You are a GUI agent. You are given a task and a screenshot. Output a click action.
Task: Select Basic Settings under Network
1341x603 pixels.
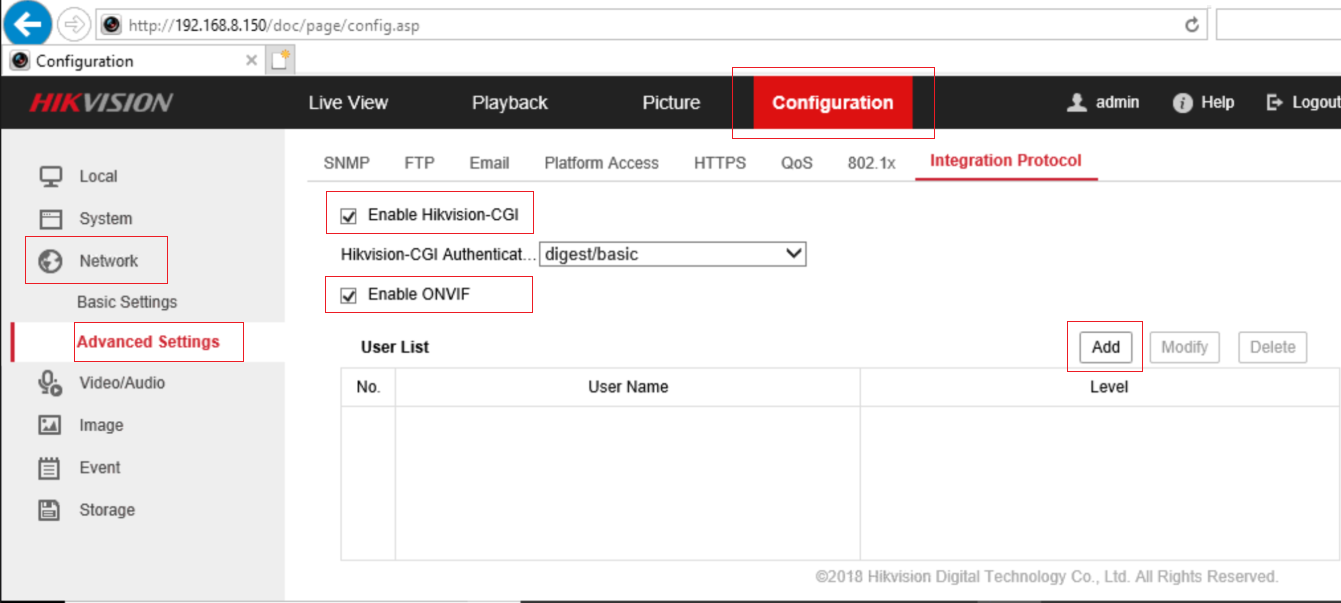tap(127, 302)
